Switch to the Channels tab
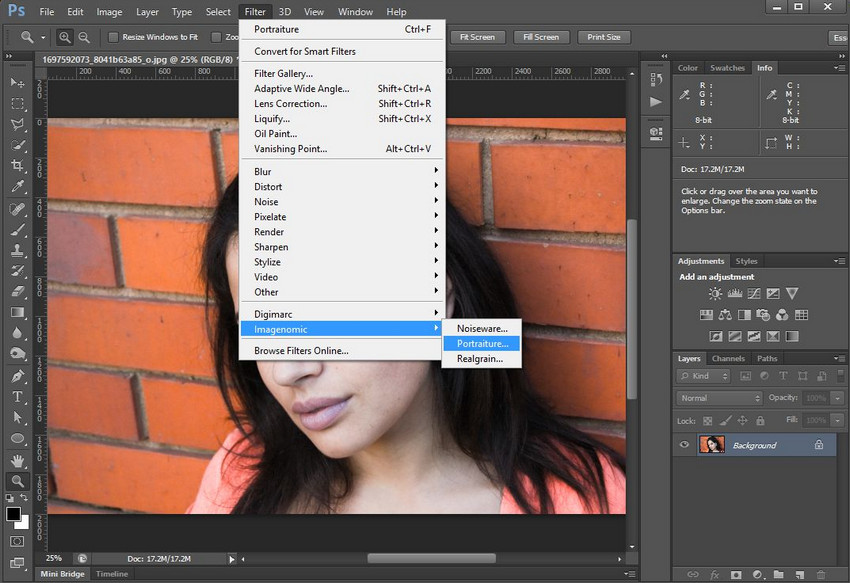 (x=728, y=358)
